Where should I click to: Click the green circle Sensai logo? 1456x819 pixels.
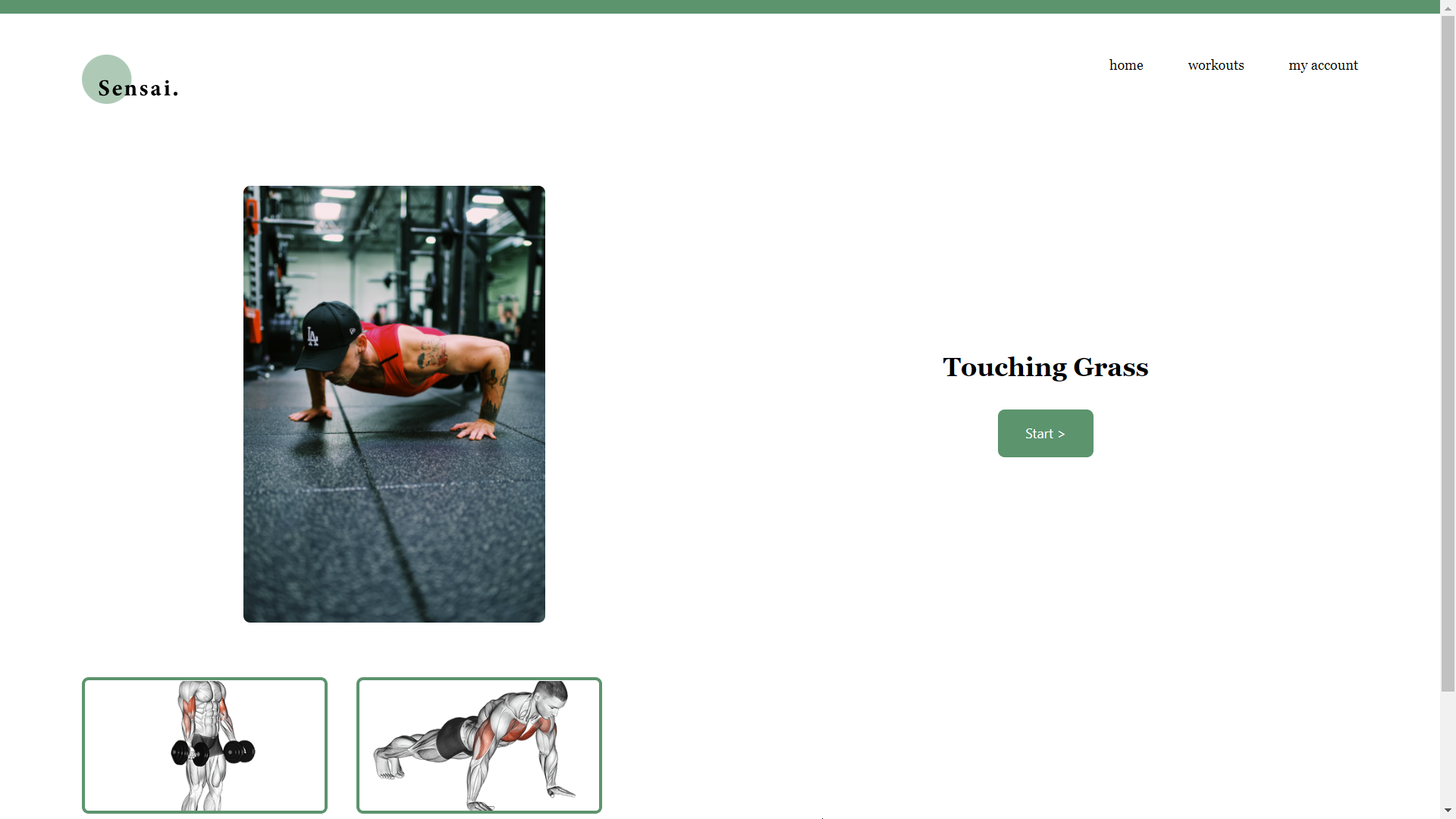[x=106, y=79]
